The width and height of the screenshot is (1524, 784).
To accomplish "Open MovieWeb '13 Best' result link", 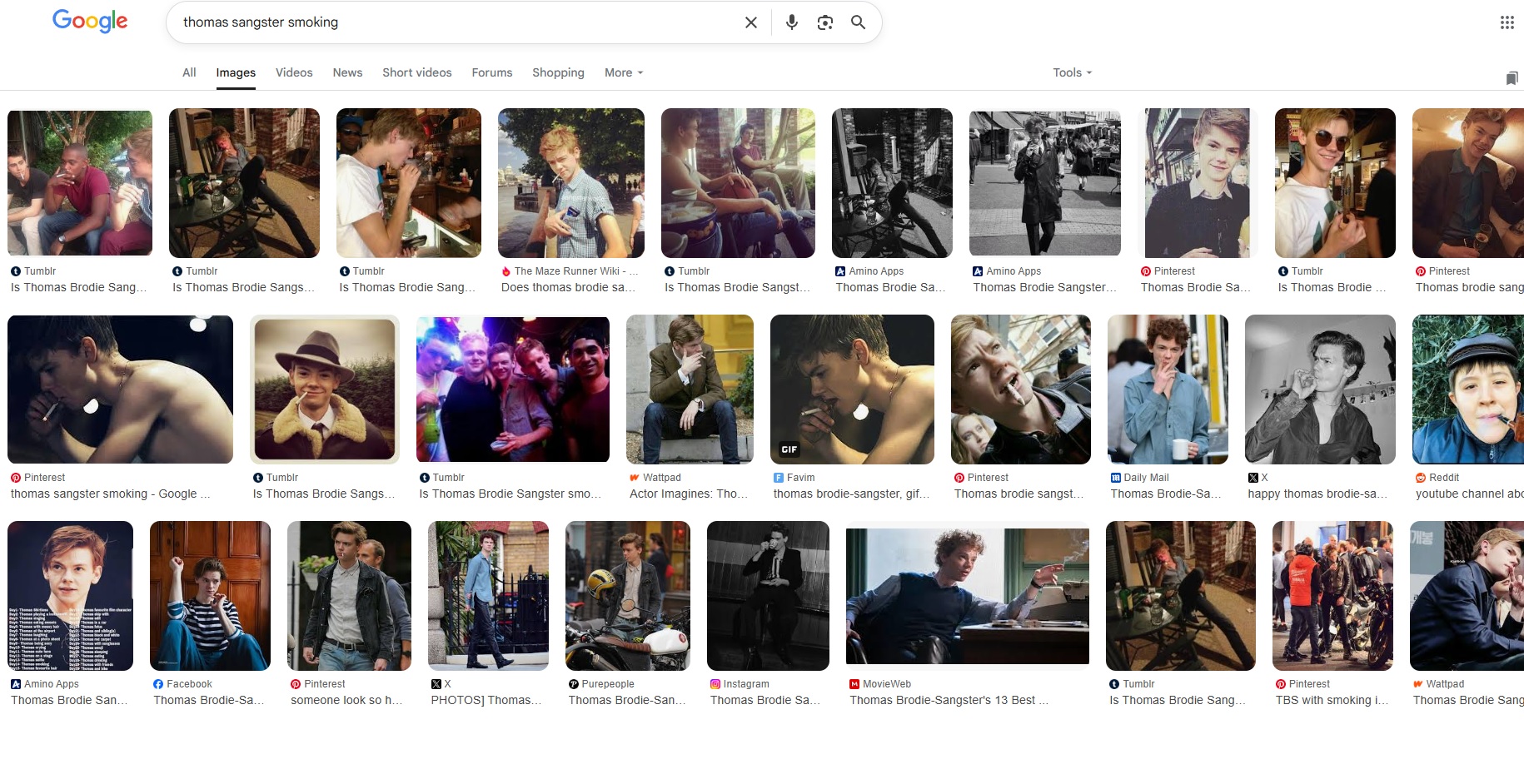I will pyautogui.click(x=949, y=700).
